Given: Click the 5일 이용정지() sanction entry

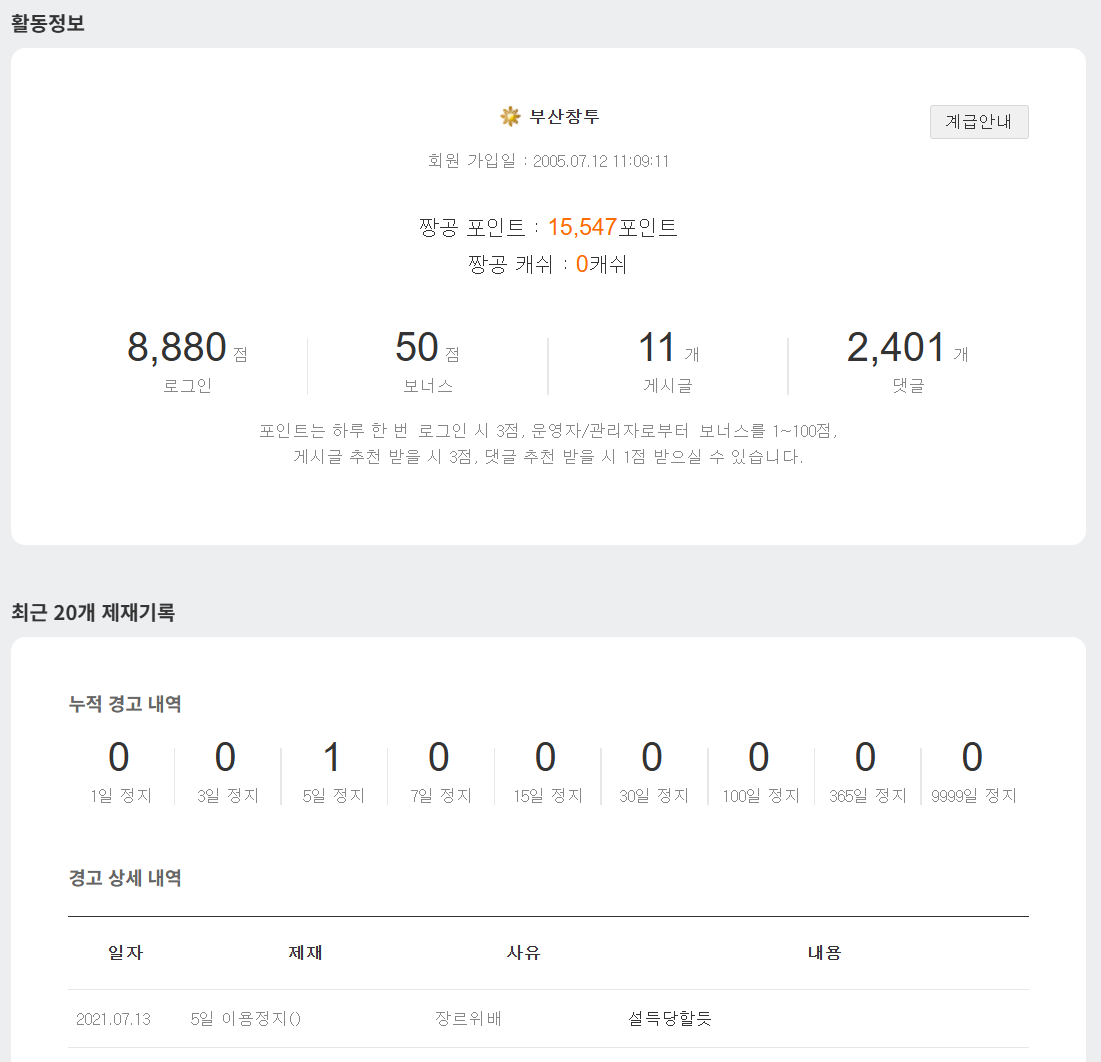Looking at the screenshot, I should [246, 1019].
